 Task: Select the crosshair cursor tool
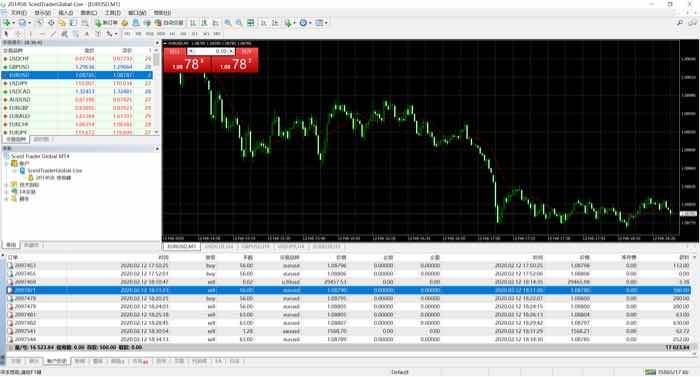point(18,34)
